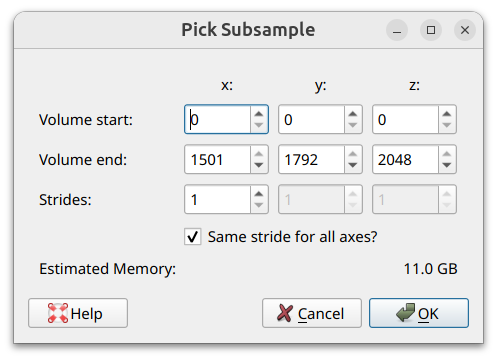
Task: Maximize the Pick Subsample window
Action: [x=431, y=30]
